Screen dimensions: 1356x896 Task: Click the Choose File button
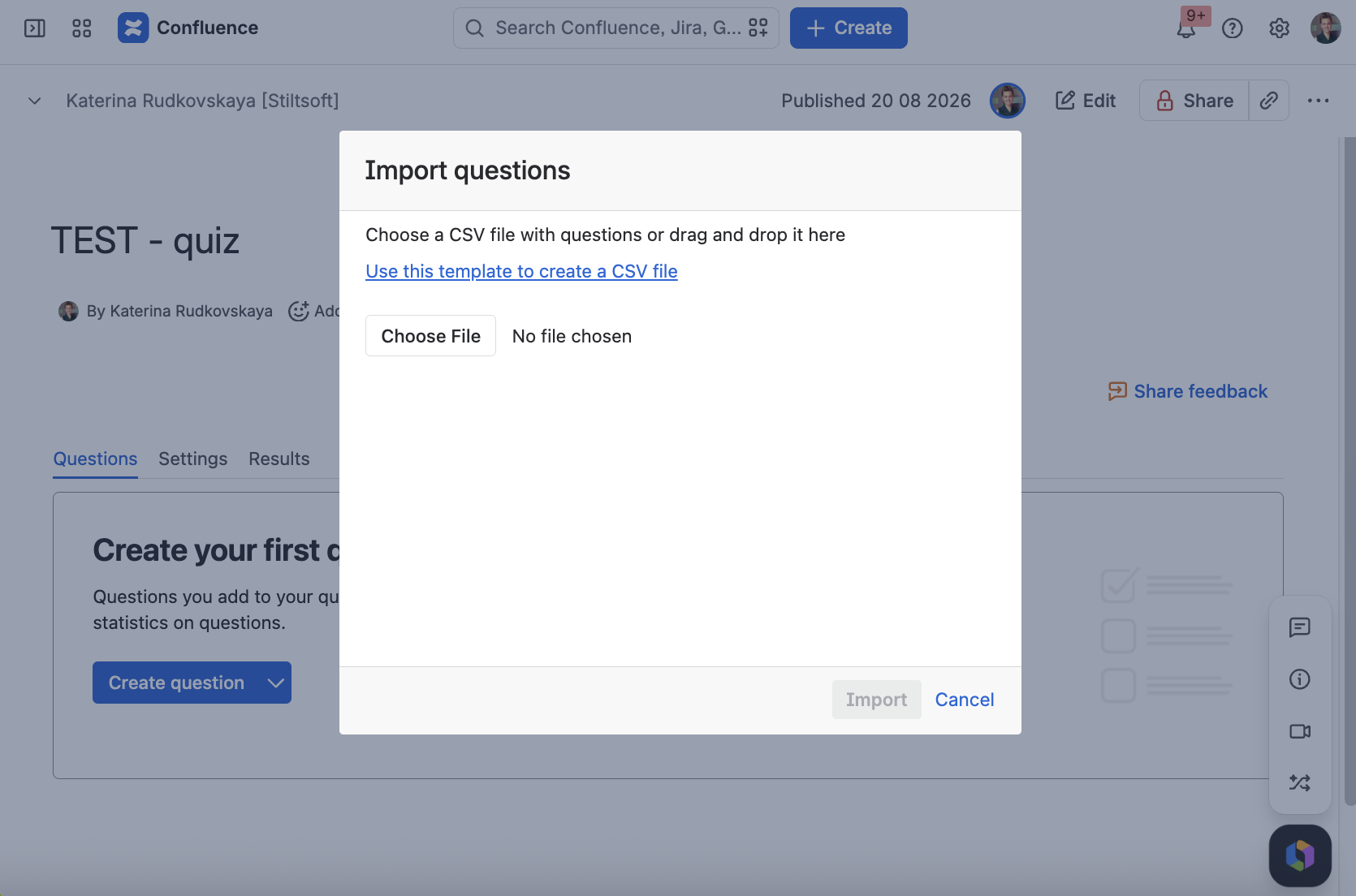point(430,336)
